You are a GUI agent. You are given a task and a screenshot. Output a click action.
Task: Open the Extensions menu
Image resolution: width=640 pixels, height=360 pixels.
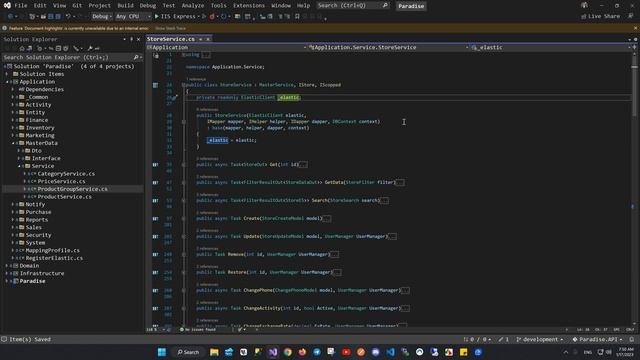click(249, 6)
